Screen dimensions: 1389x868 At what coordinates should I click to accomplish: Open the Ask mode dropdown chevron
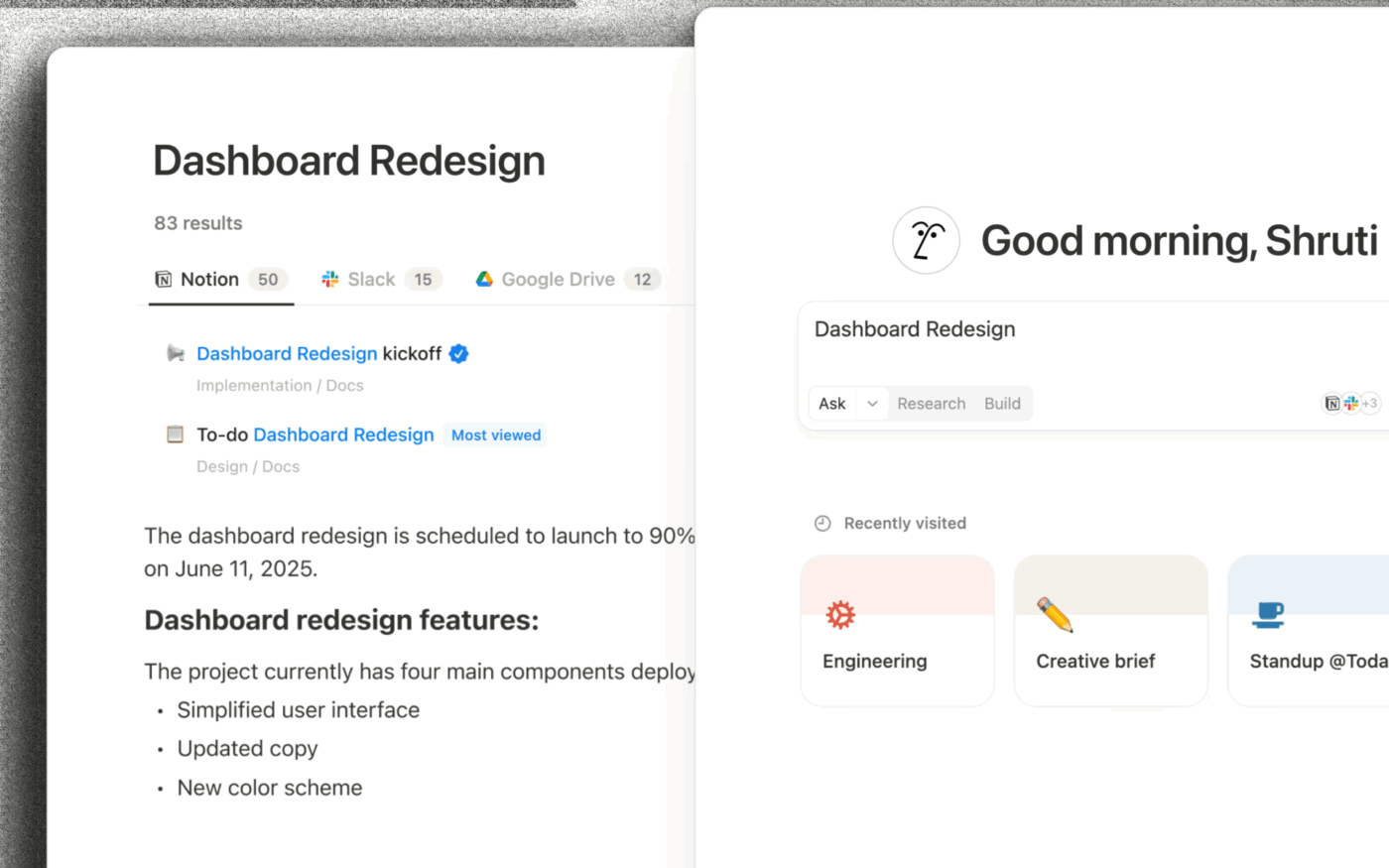point(872,404)
